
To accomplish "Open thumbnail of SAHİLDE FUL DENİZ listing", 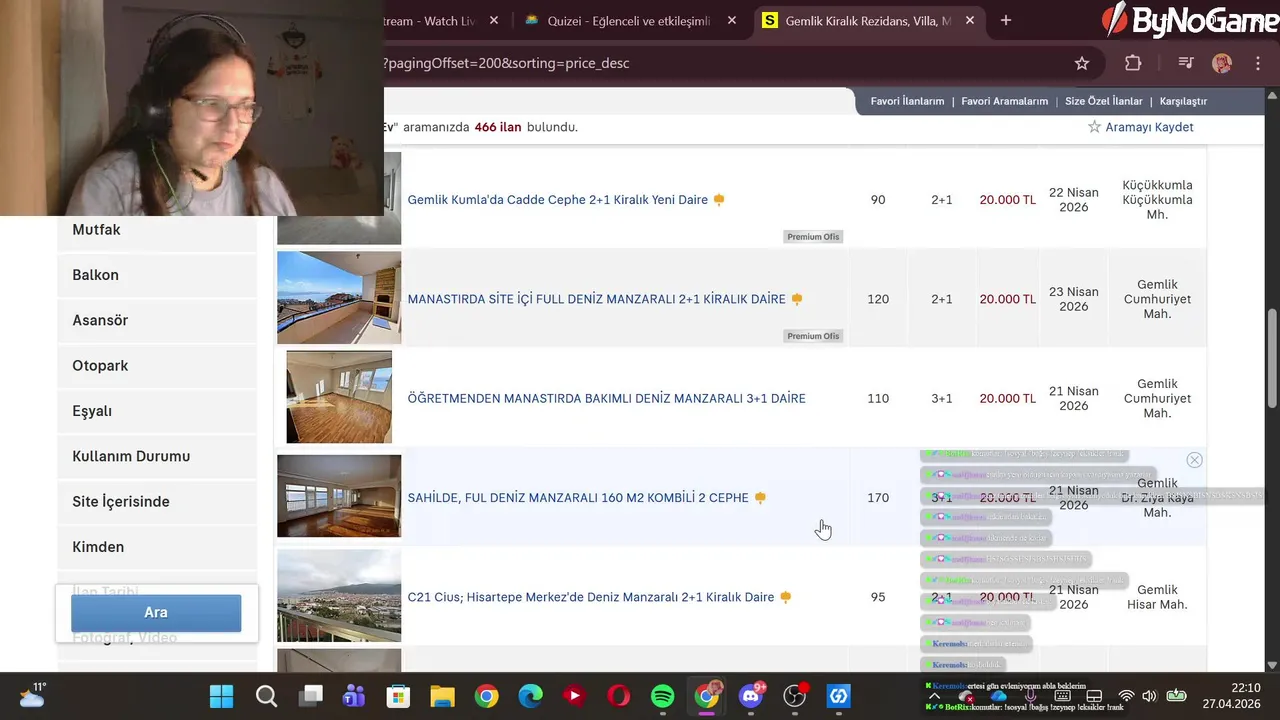I will click(339, 496).
